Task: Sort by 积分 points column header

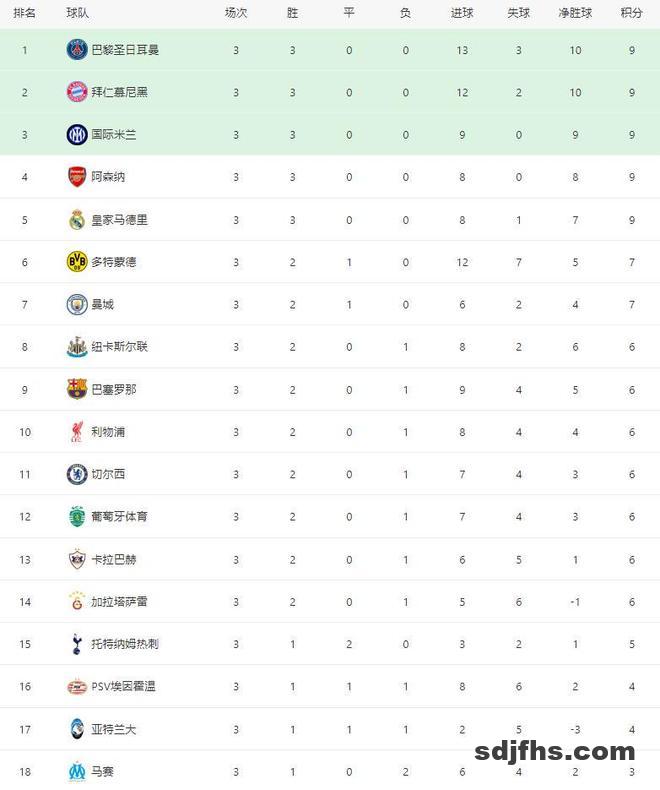Action: point(632,13)
